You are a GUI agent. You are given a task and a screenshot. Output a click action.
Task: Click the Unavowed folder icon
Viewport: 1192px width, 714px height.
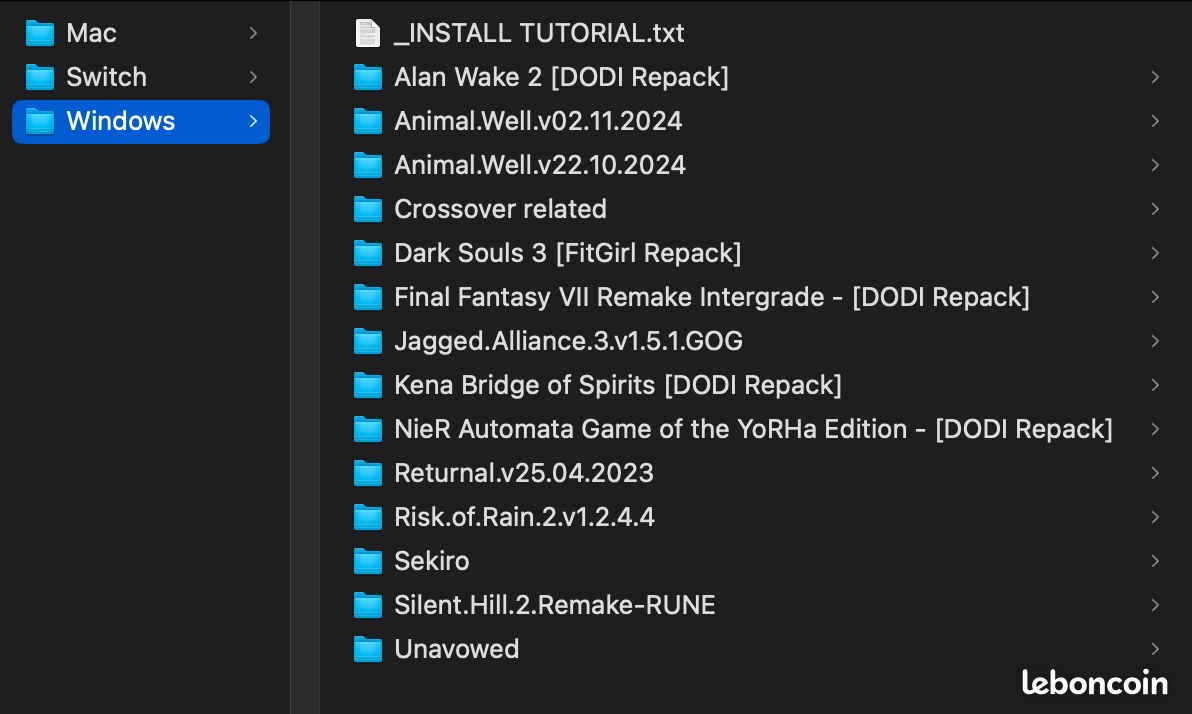tap(368, 650)
